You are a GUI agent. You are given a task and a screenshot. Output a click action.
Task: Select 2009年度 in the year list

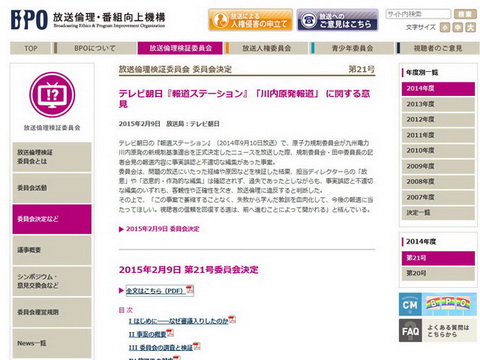[438, 166]
